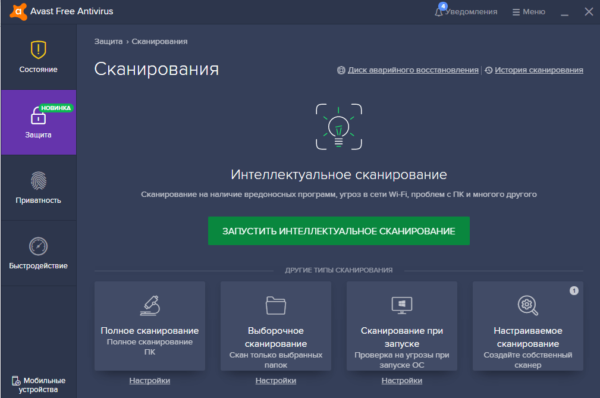
Task: Open the Приватность privacy section
Action: (38, 188)
